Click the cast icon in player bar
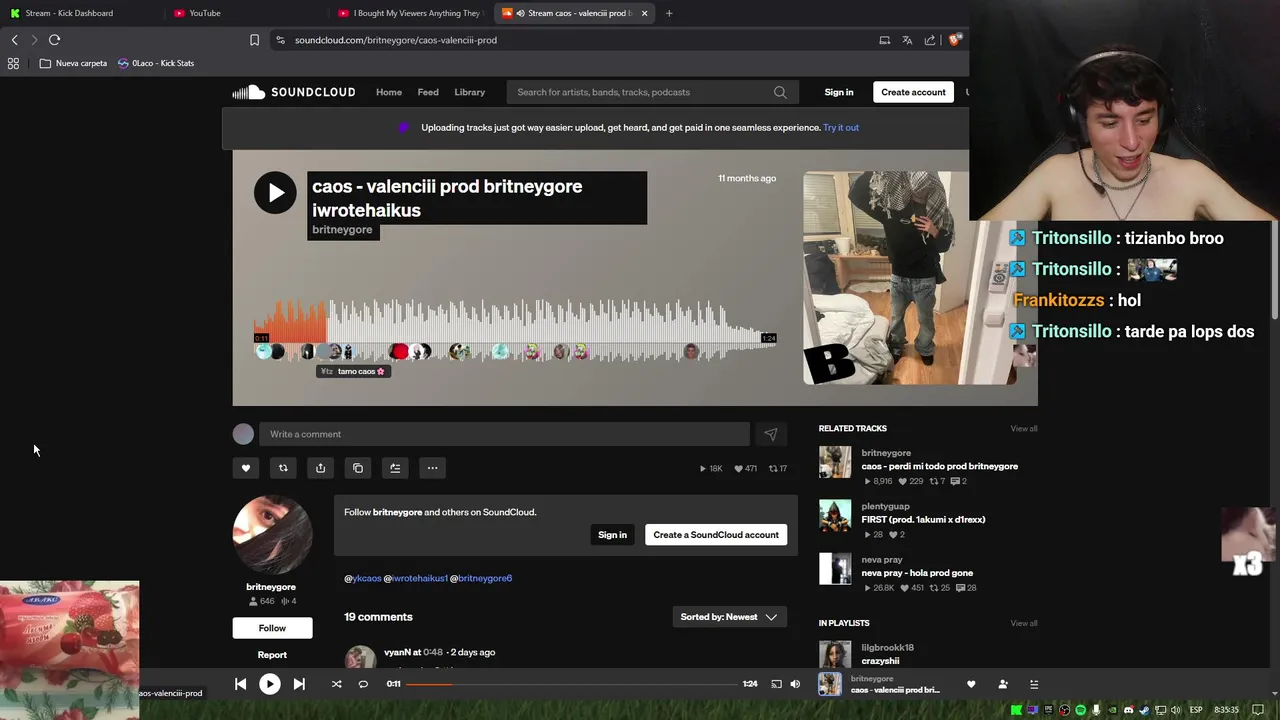 pos(776,684)
